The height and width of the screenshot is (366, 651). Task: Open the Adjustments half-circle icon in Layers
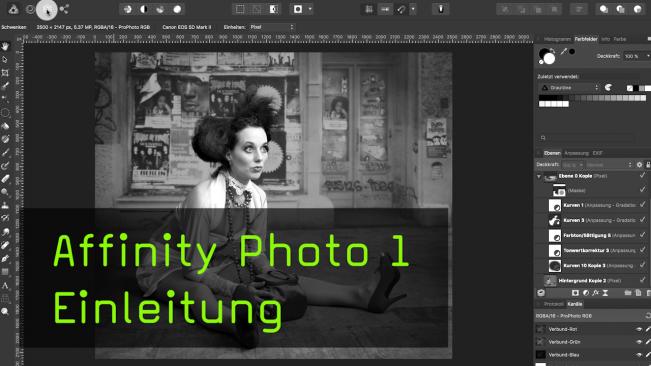[585, 293]
